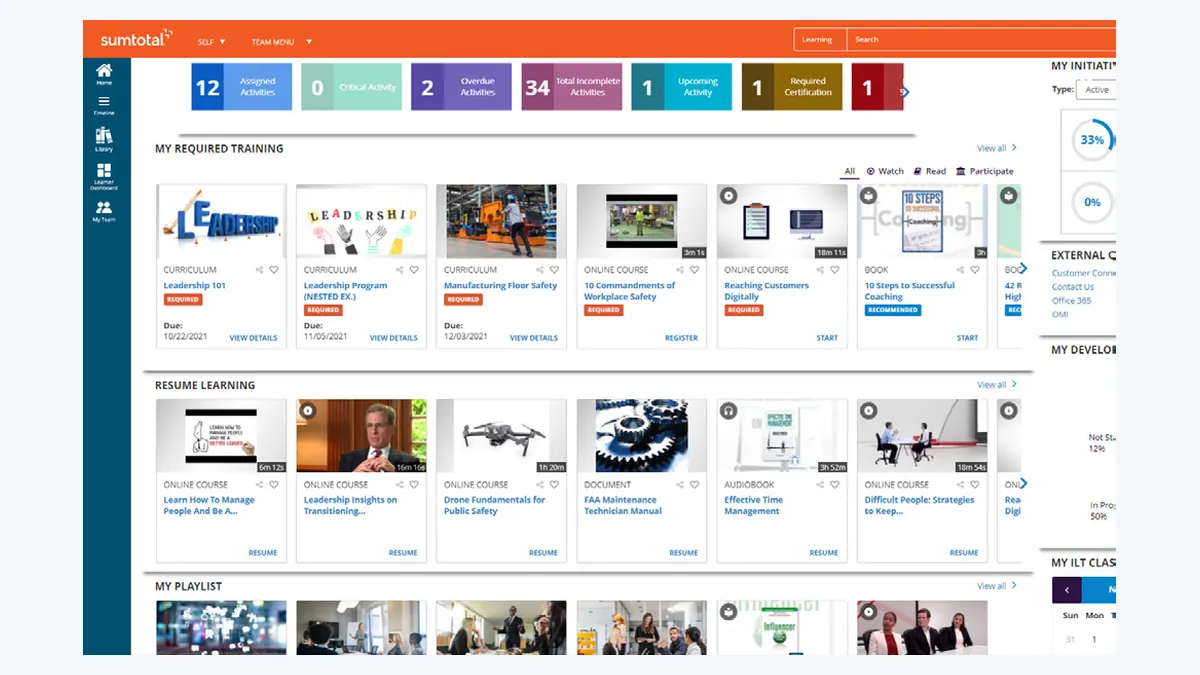Click Register for 10 Commandments course

click(x=681, y=338)
